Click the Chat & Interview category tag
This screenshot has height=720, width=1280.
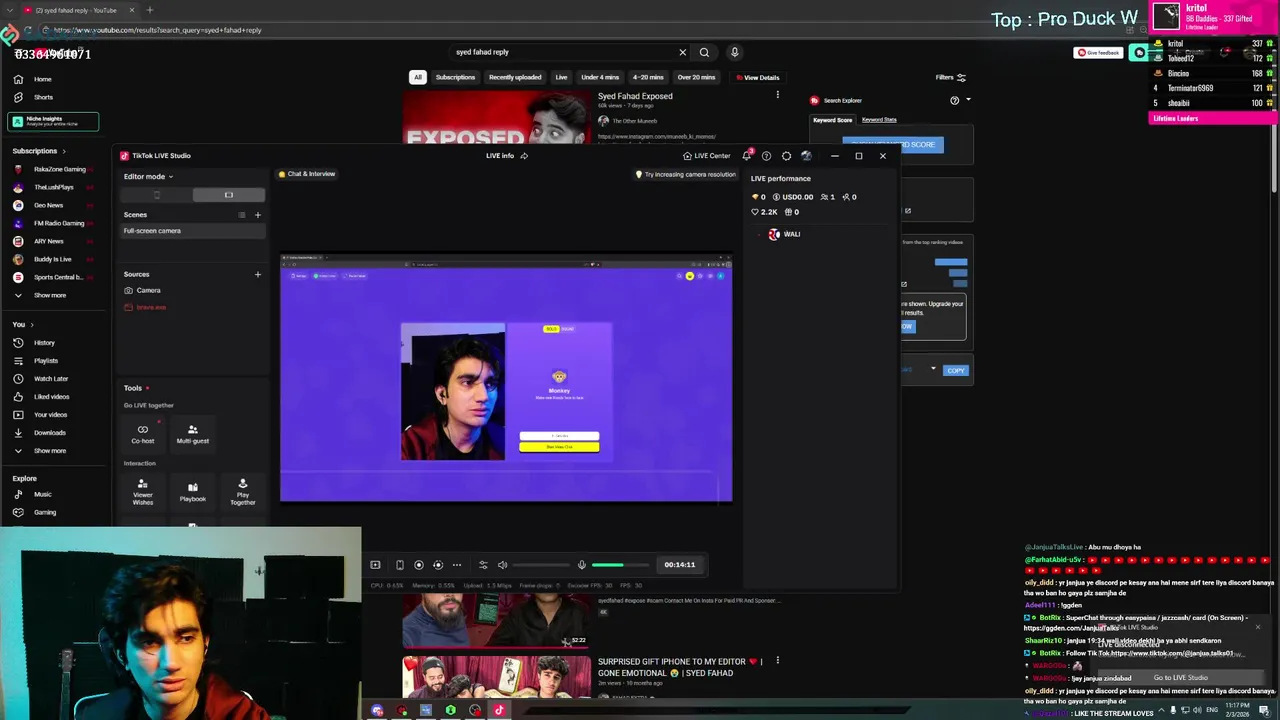click(x=307, y=174)
